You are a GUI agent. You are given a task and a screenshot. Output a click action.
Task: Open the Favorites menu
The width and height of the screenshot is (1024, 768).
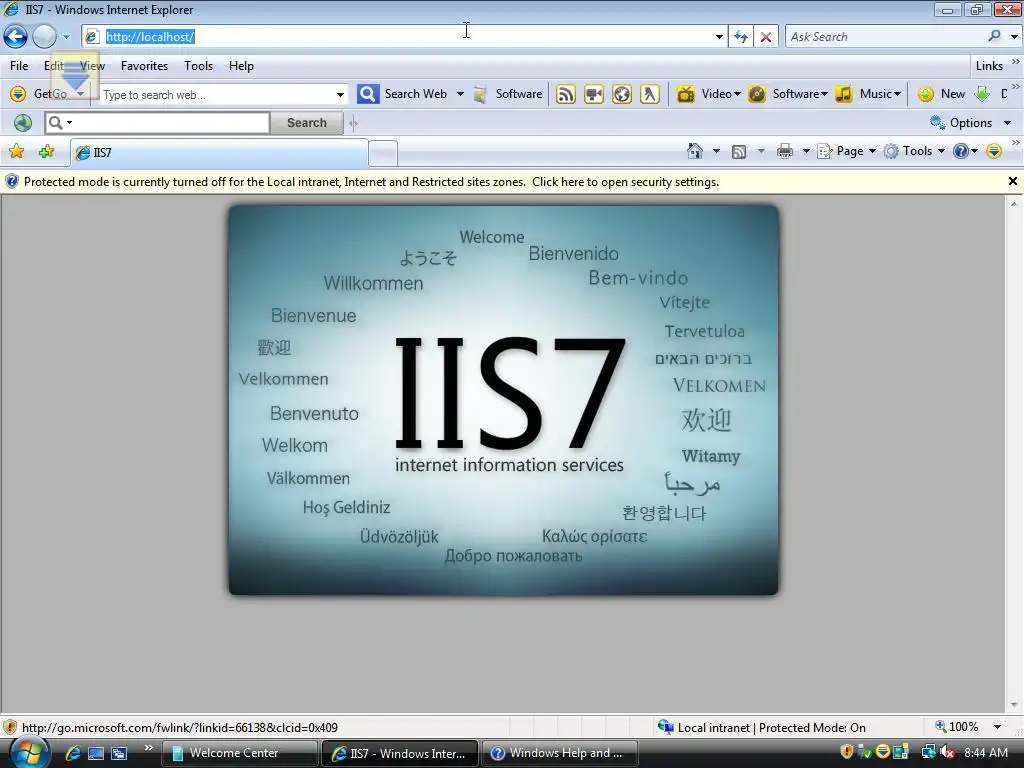click(x=144, y=66)
